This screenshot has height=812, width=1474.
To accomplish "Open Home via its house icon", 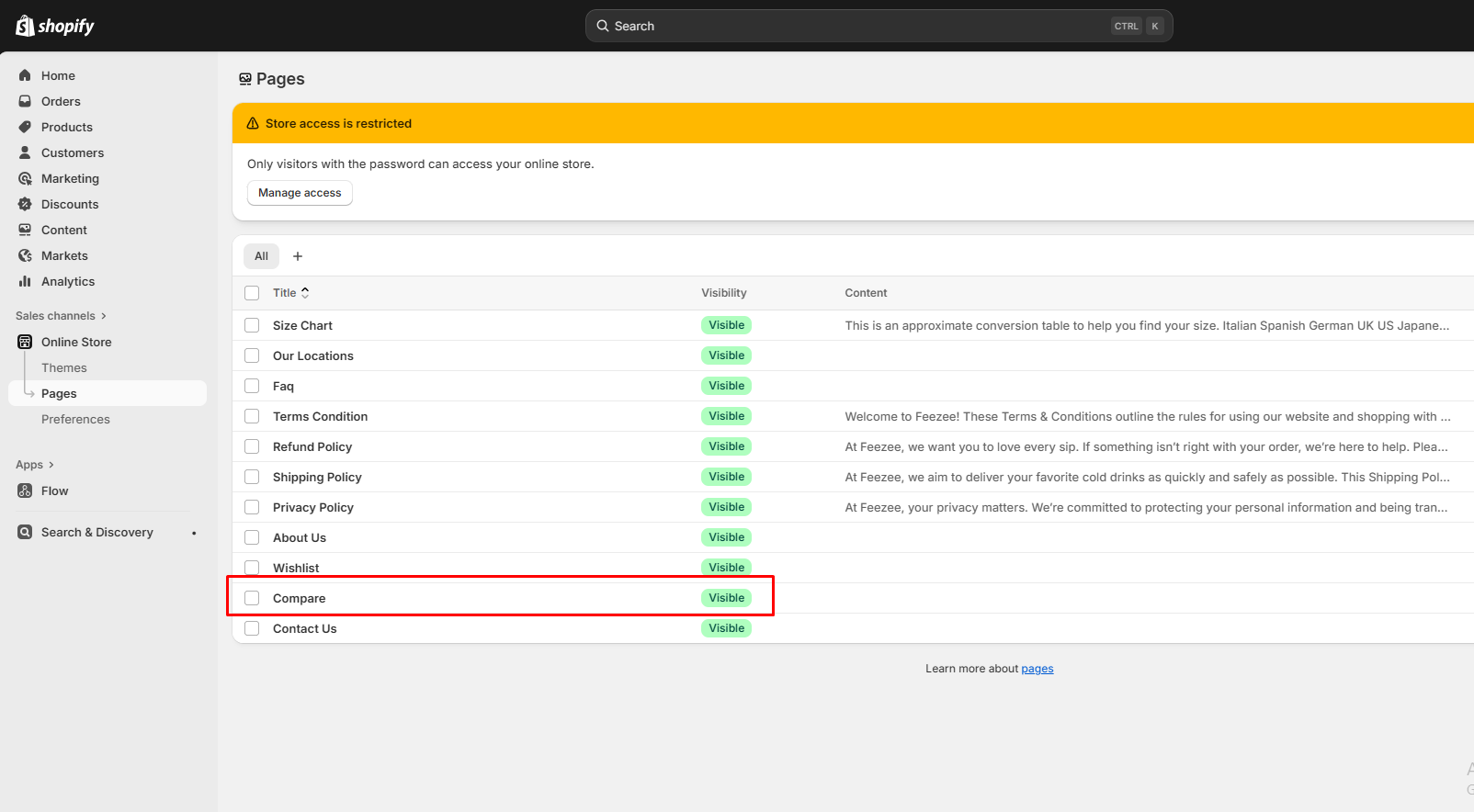I will pyautogui.click(x=25, y=75).
